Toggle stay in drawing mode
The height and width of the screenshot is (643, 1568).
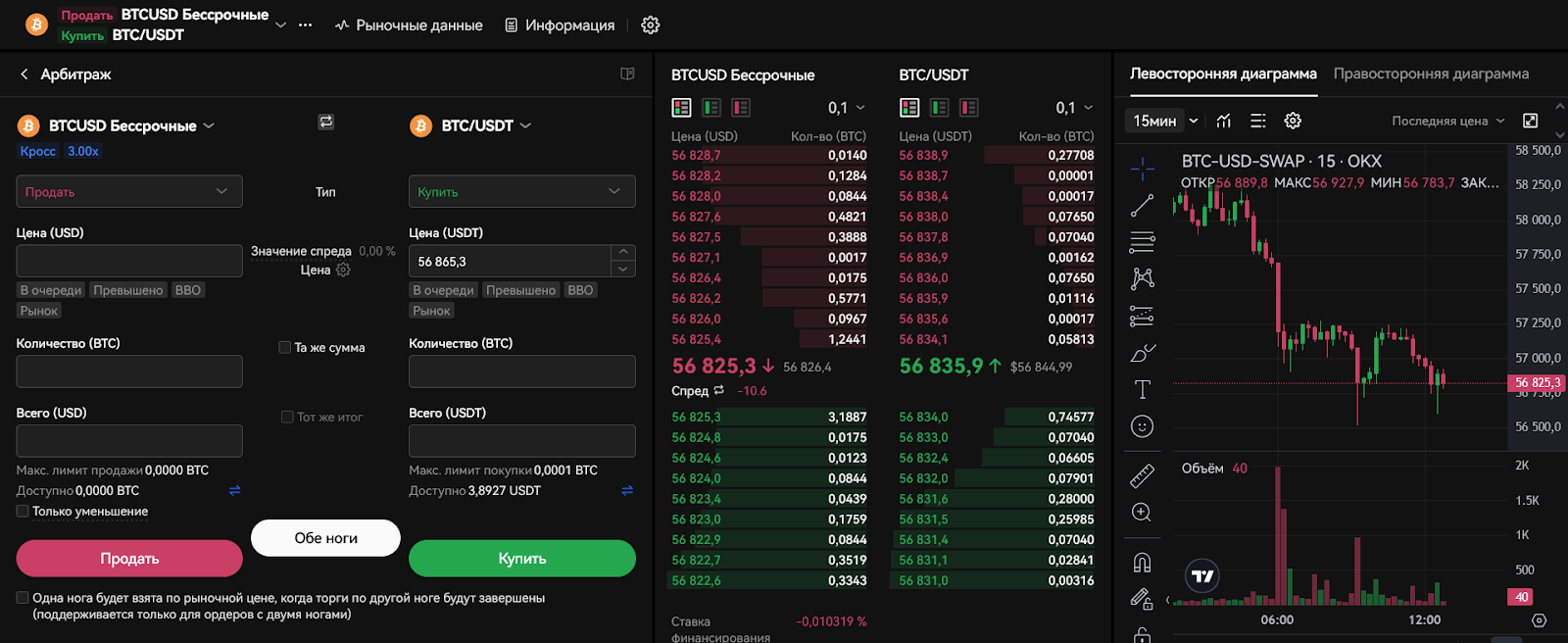pyautogui.click(x=1143, y=598)
